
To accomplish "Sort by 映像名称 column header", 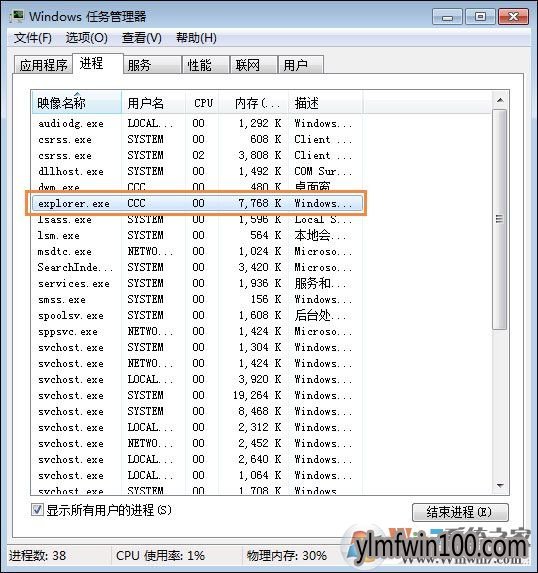I will 76,103.
